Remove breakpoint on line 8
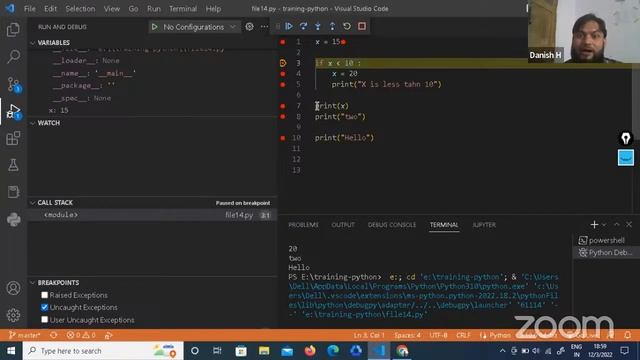The image size is (640, 360). coord(282,116)
